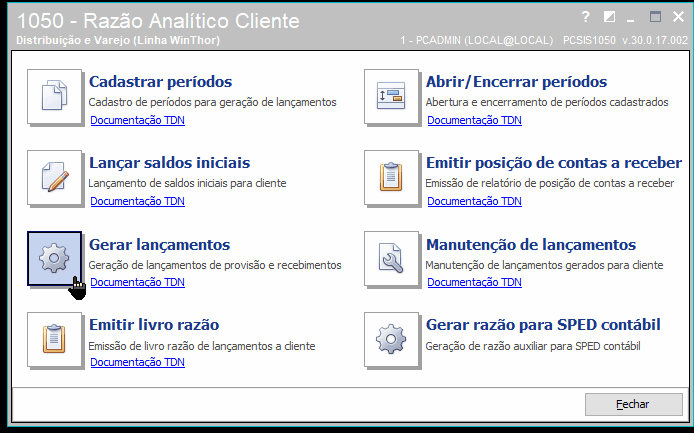Click the window title '1050 - Razão Analítico Cliente'
The image size is (694, 433).
158,21
